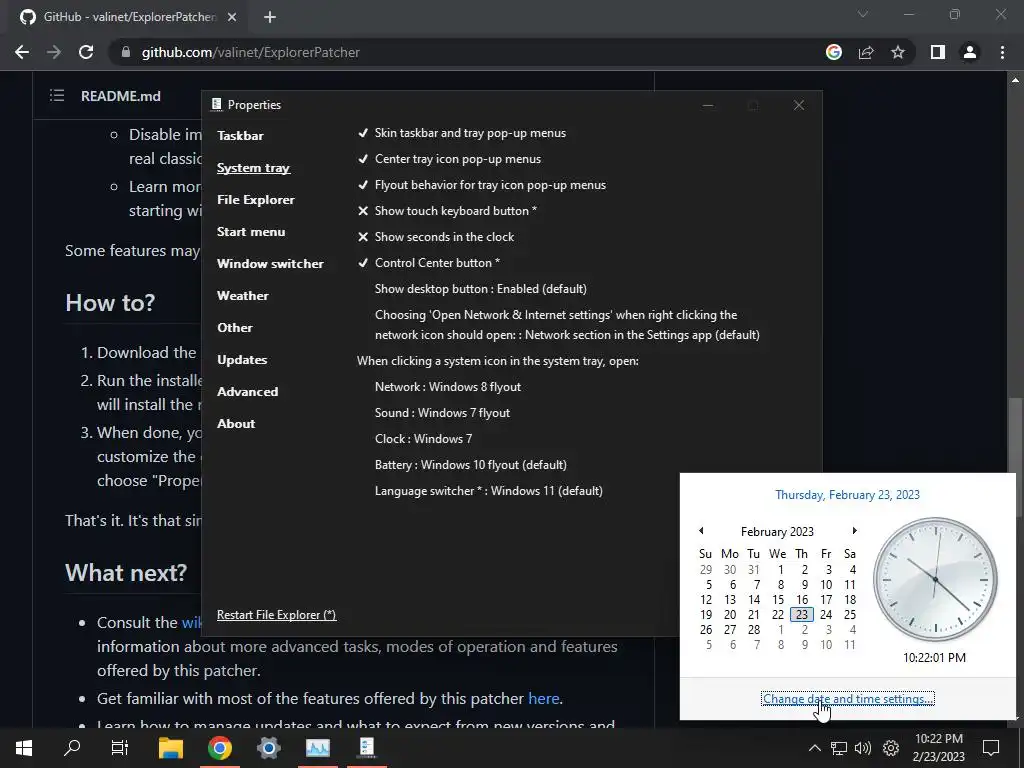1024x768 pixels.
Task: Change Battery flyout style
Action: point(471,465)
